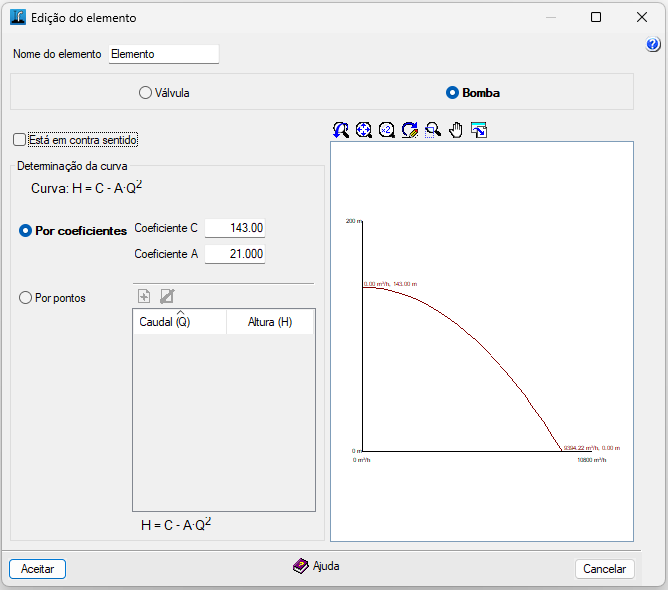This screenshot has width=668, height=590.
Task: Maximize the Edição do elemento window
Action: (x=596, y=17)
